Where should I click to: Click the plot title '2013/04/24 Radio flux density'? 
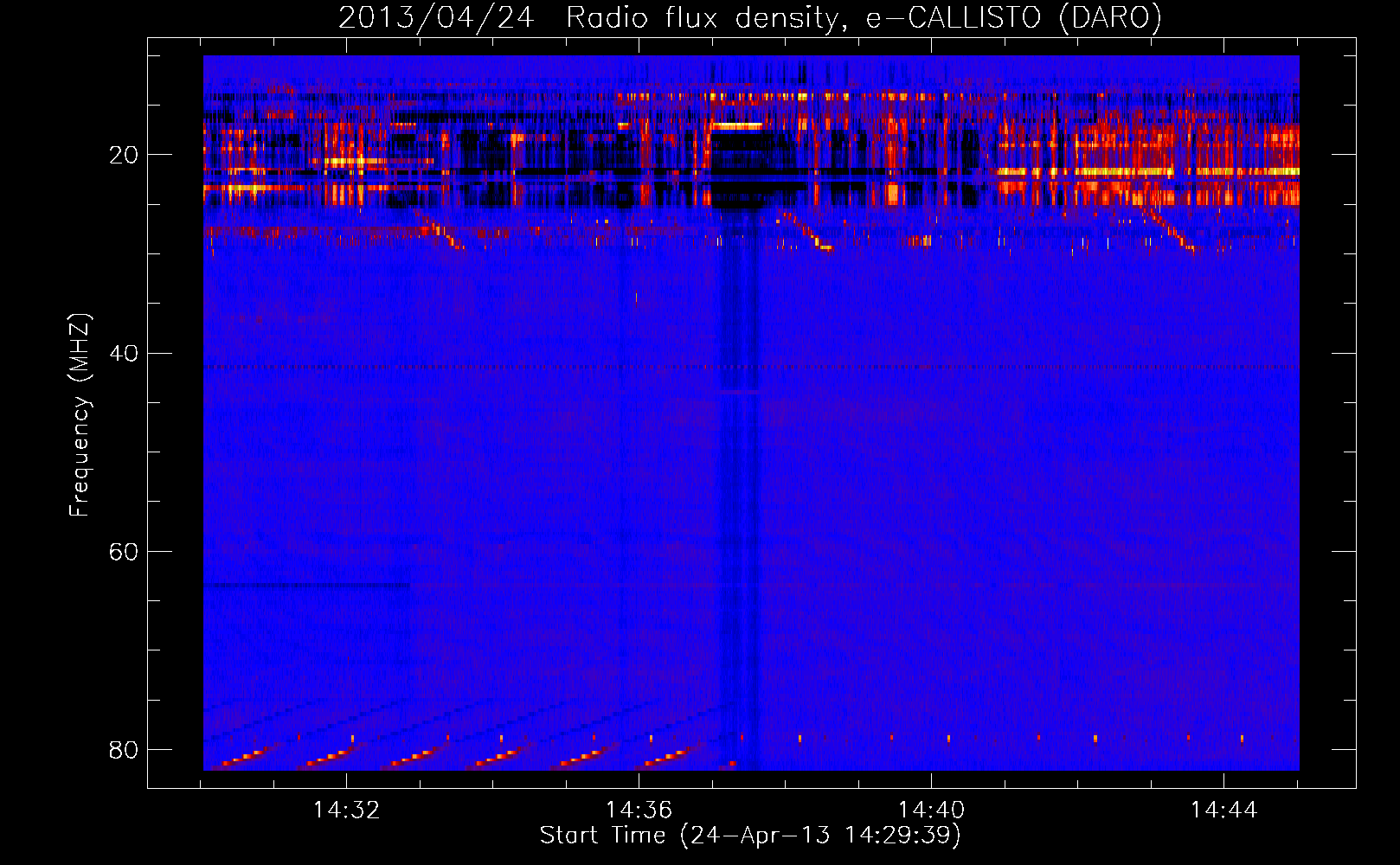750,17
